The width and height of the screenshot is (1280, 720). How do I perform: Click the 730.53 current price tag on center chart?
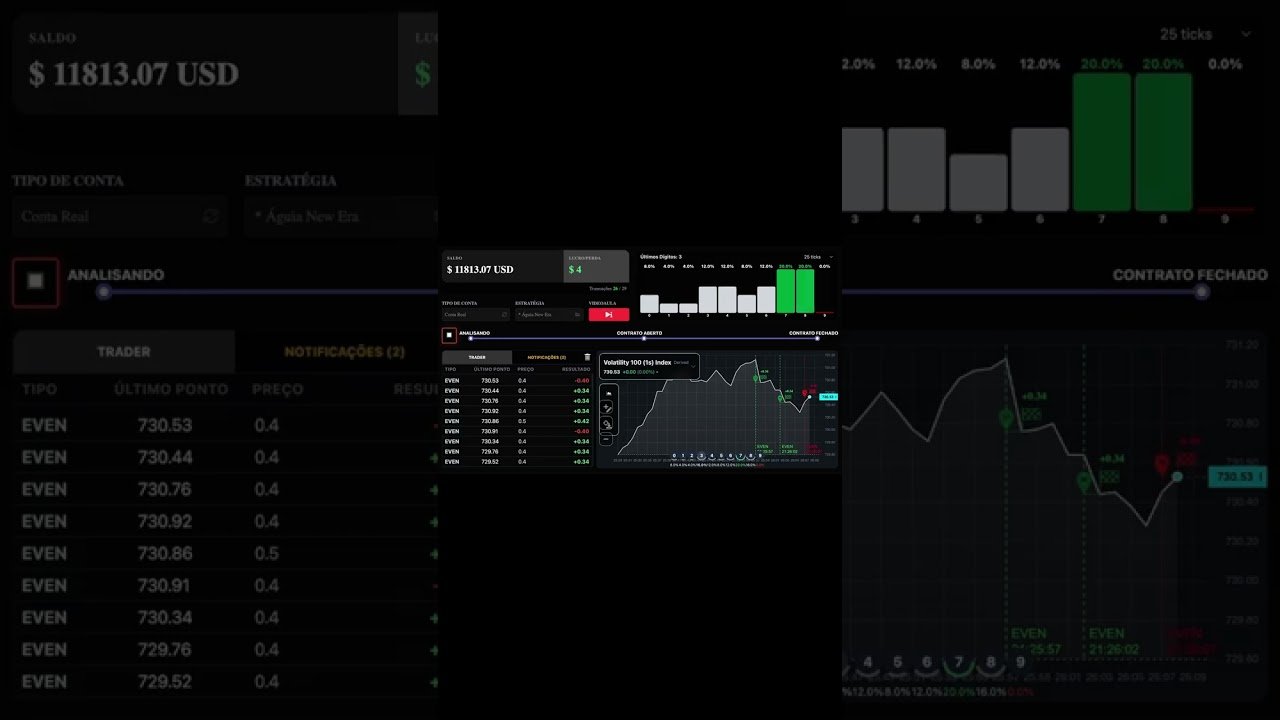click(828, 397)
